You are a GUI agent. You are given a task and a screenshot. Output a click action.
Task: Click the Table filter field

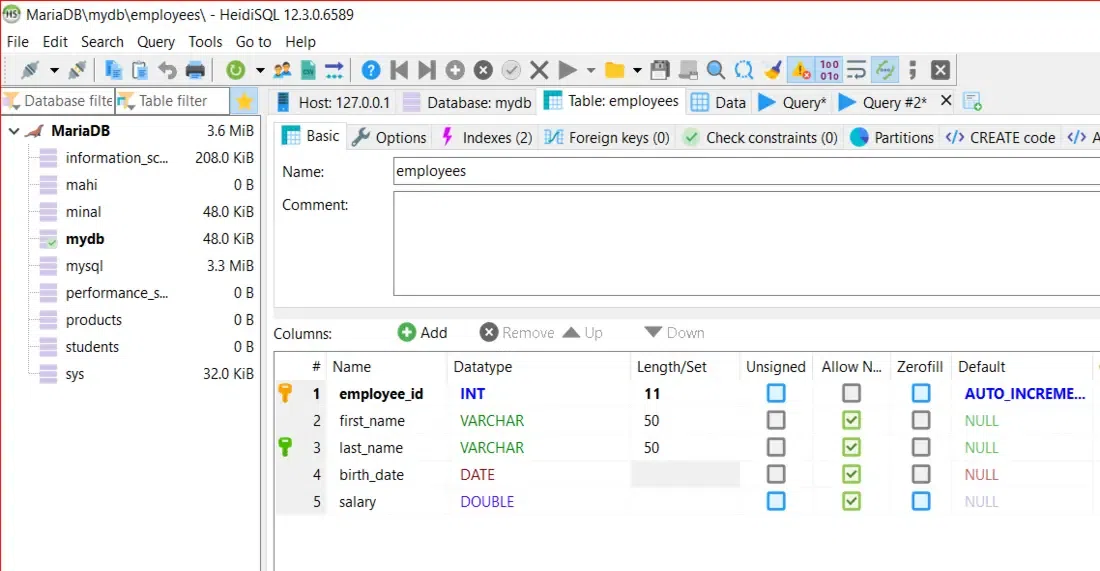tap(173, 101)
